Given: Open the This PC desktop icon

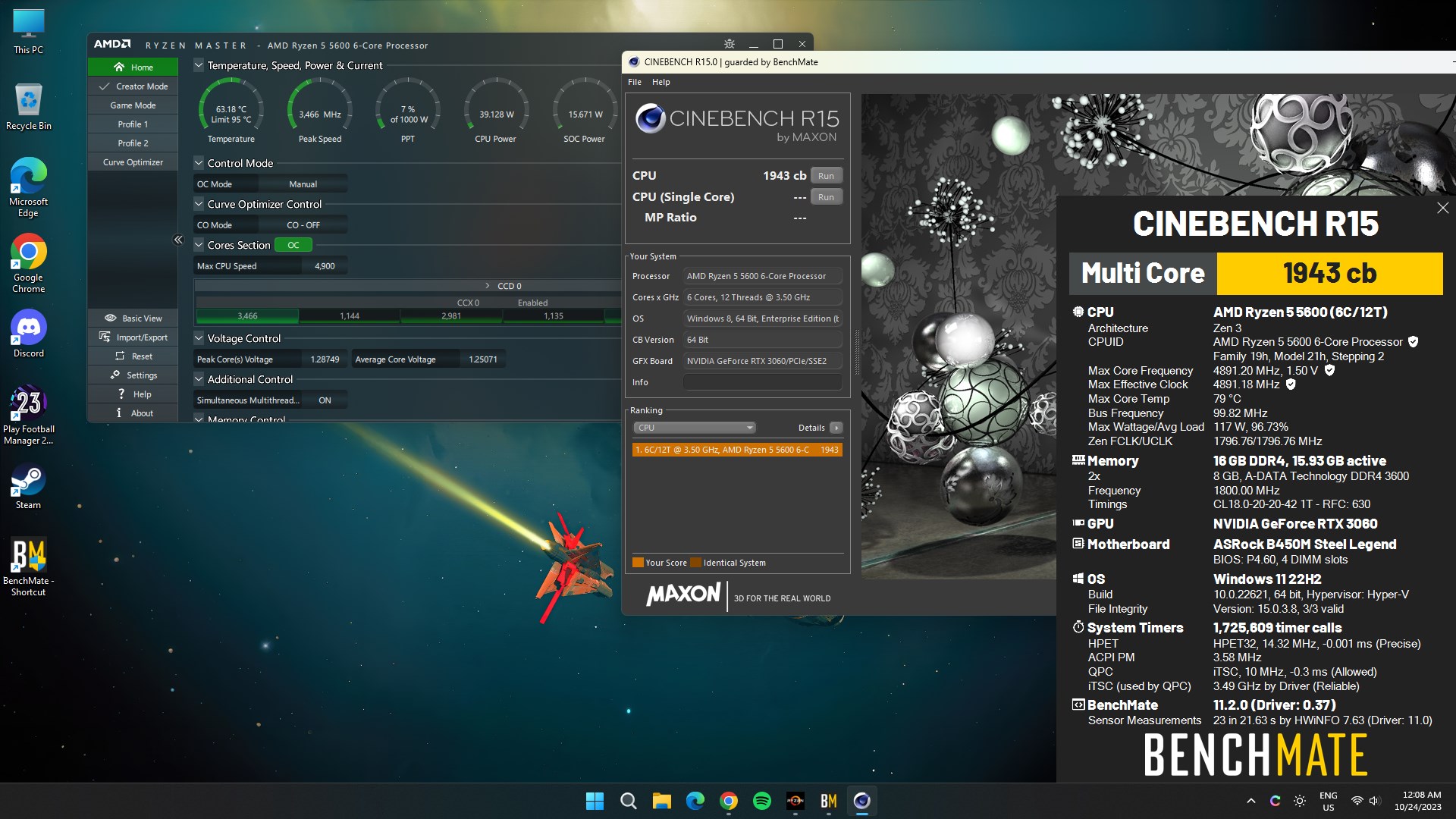Looking at the screenshot, I should click(28, 32).
